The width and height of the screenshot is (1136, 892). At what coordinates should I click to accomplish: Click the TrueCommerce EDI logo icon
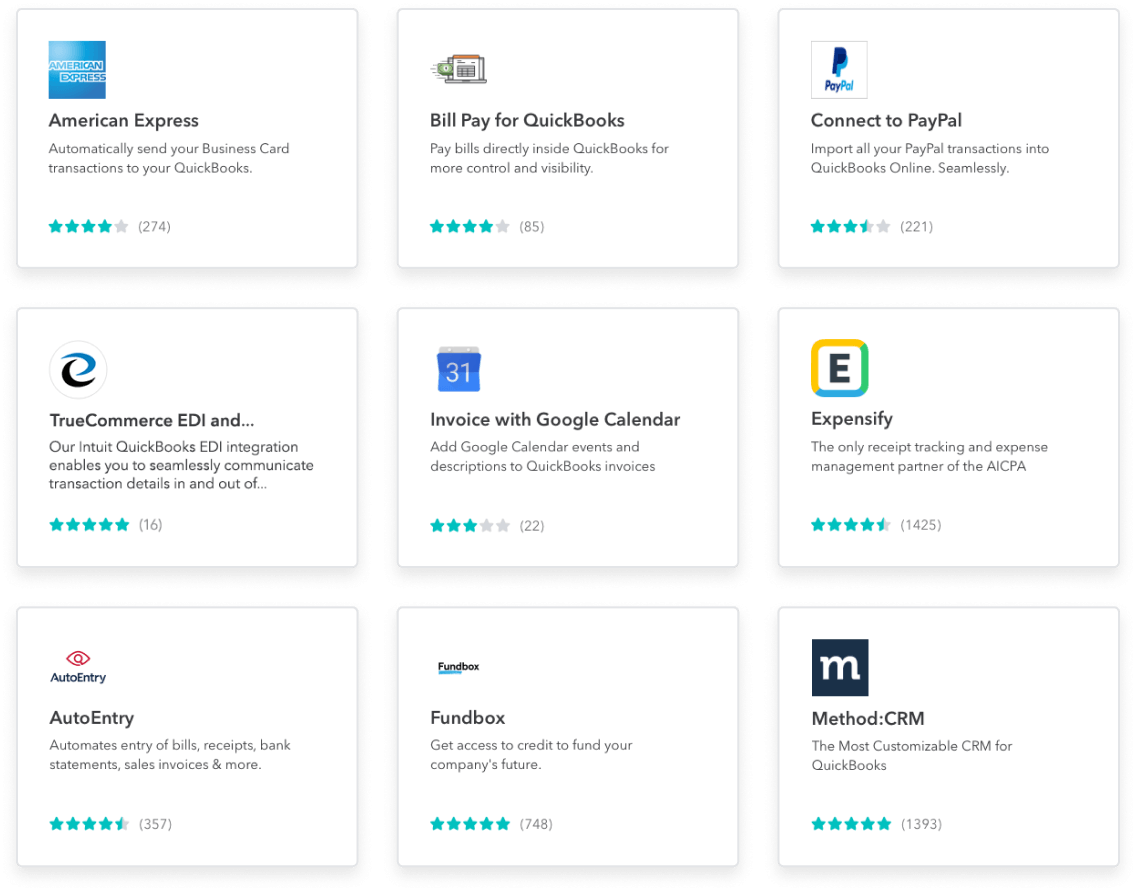coord(78,369)
